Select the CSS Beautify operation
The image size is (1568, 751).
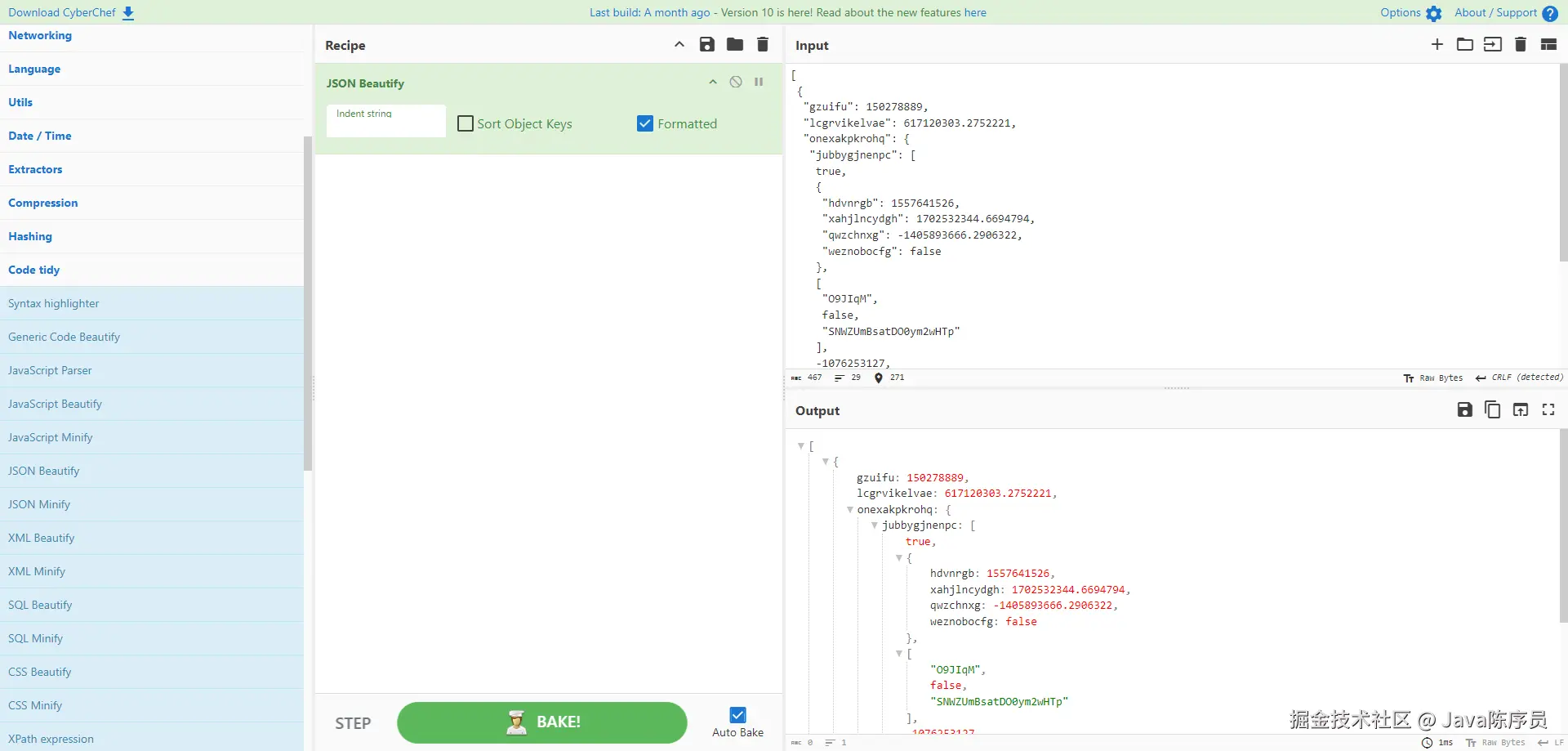coord(152,672)
